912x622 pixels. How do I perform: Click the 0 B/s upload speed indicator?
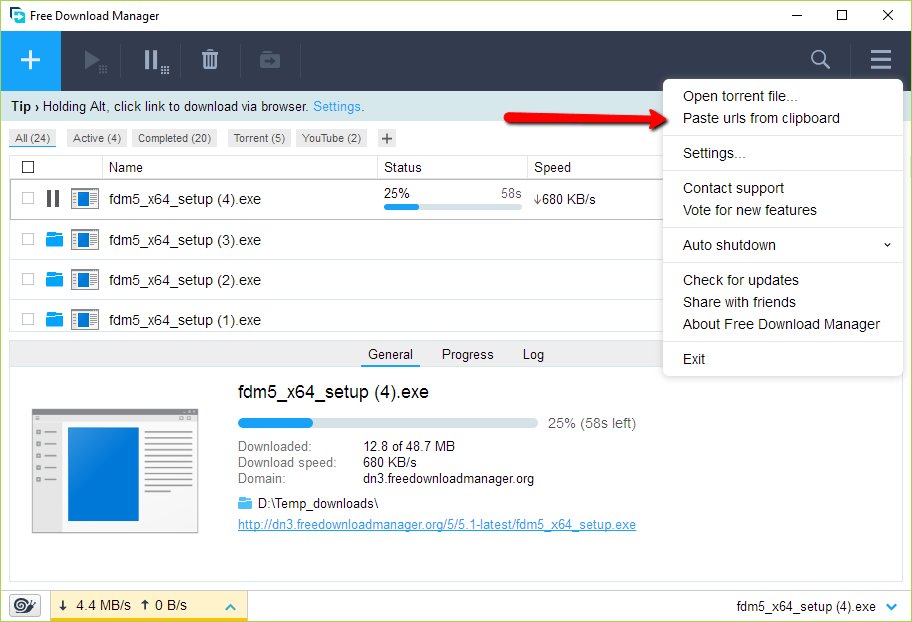click(164, 606)
